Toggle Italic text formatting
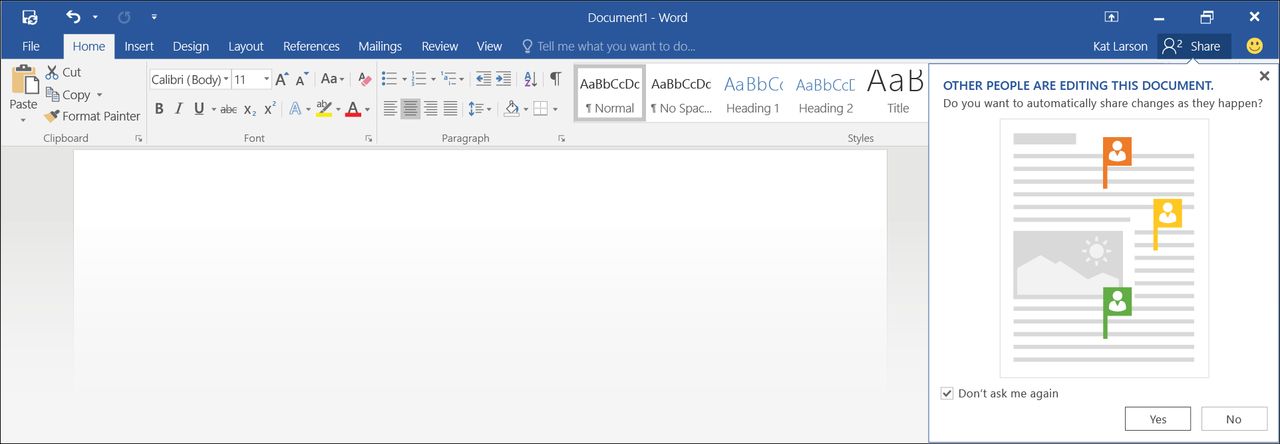1280x444 pixels. 179,109
